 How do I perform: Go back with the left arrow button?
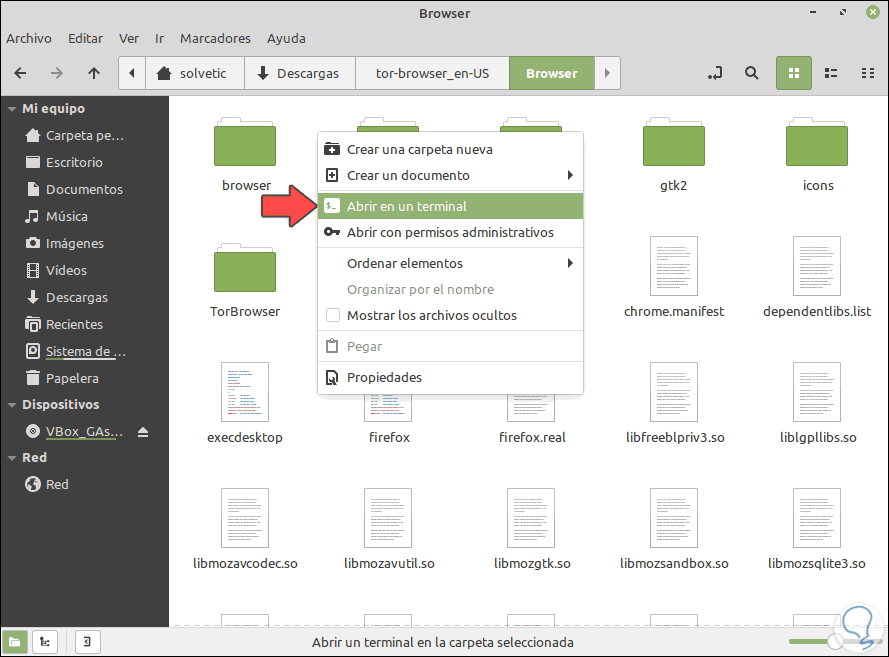[20, 73]
